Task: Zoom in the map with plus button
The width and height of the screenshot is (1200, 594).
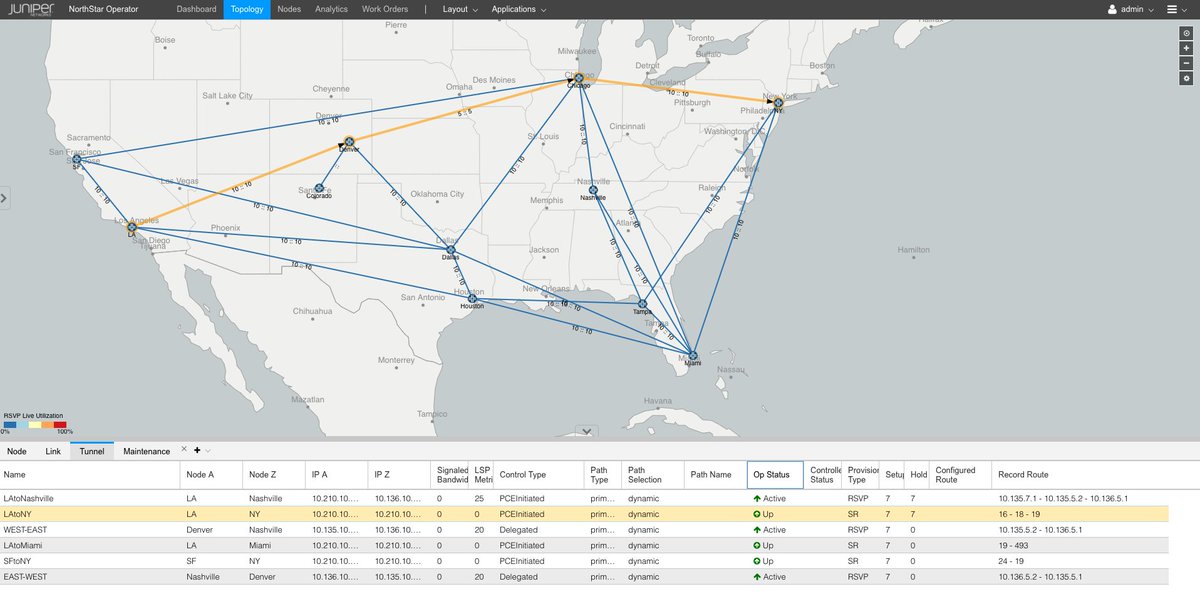Action: click(x=1186, y=48)
